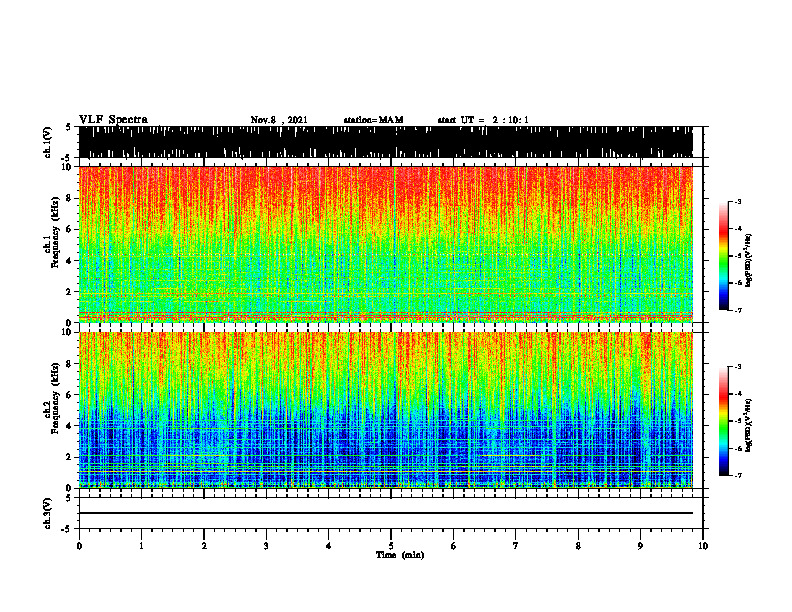The image size is (792, 612).
Task: Click the "2" kHz tick on ch.1 frequency axis
Action: point(69,291)
